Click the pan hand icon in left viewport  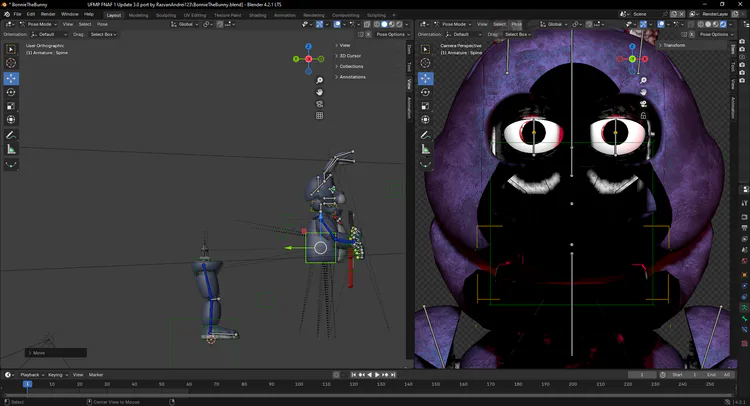pyautogui.click(x=320, y=92)
